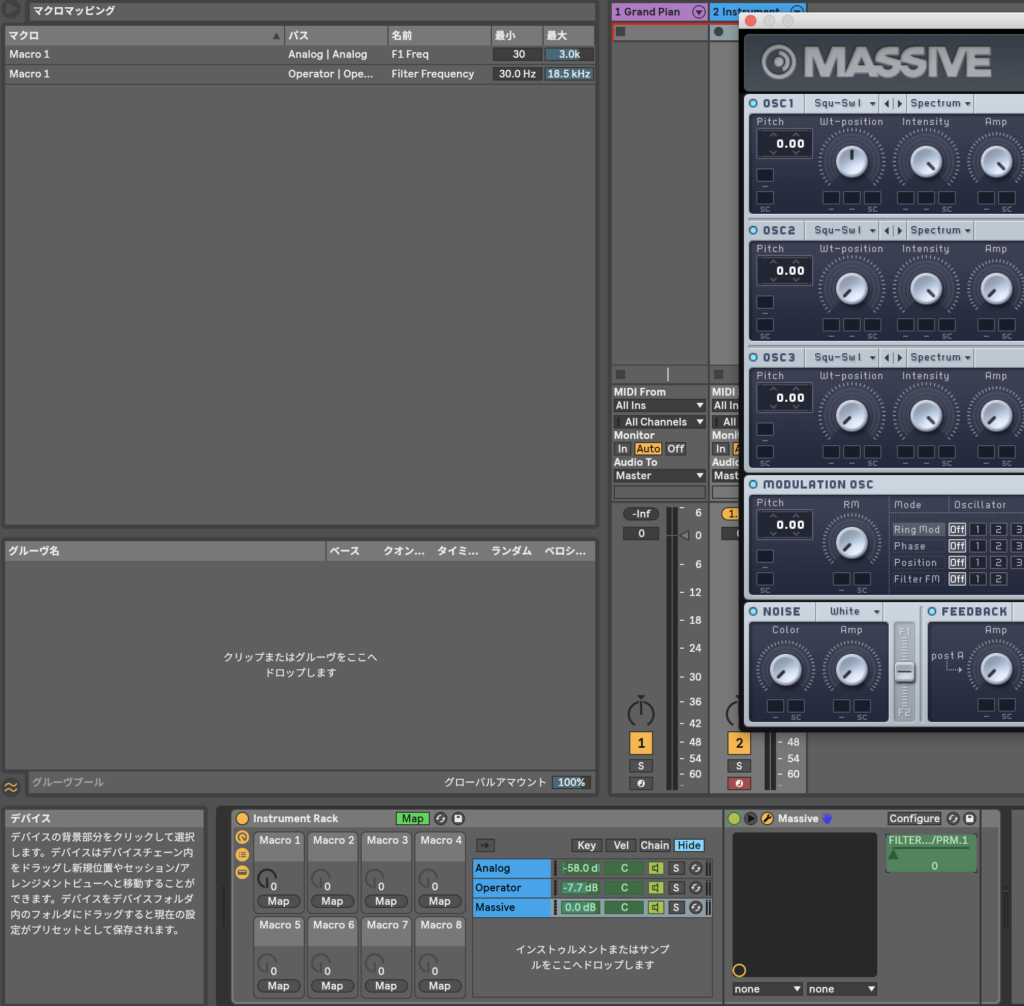This screenshot has height=1006, width=1024.
Task: Select the Key zone editor tab
Action: pyautogui.click(x=586, y=845)
